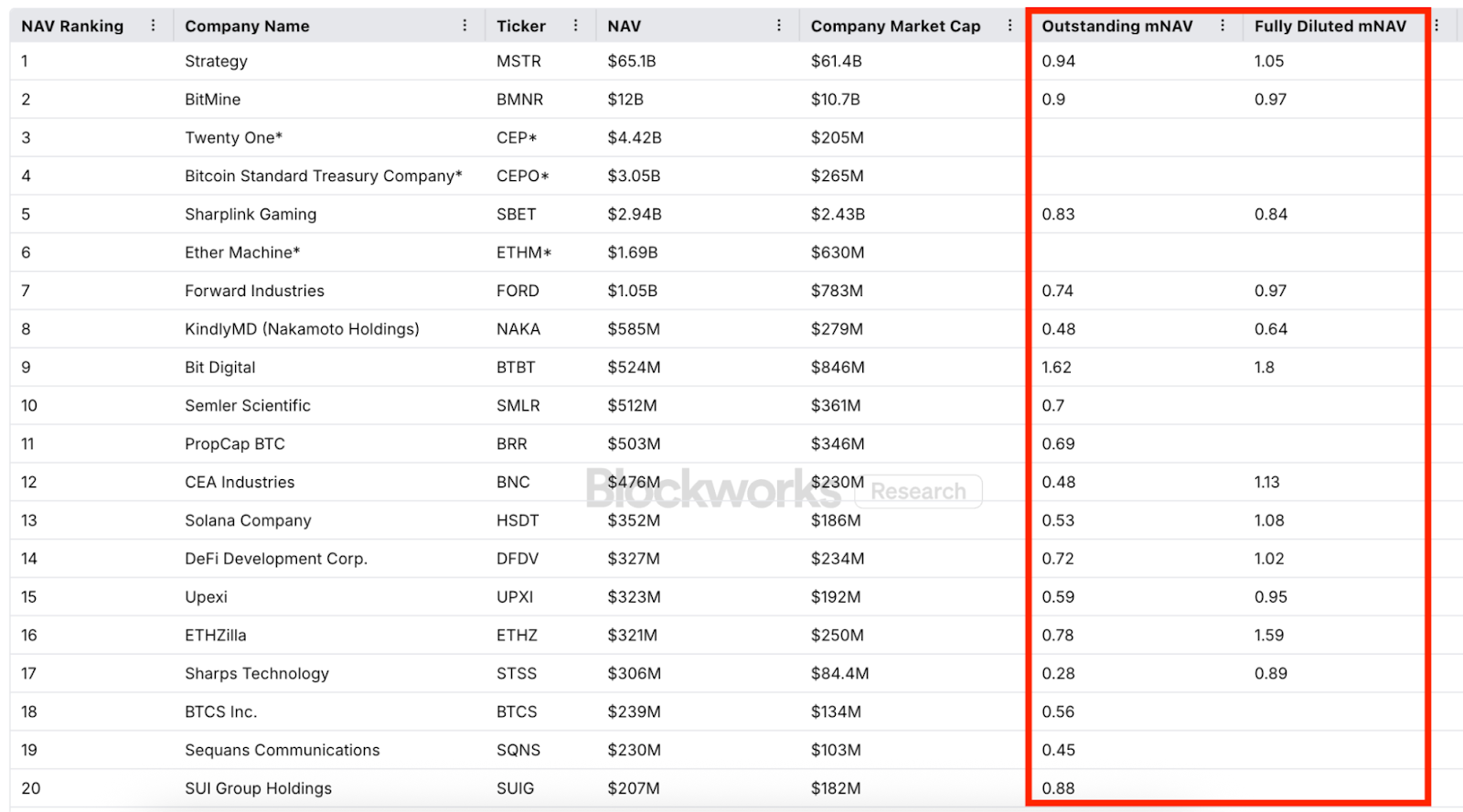Select the SUIG ticker cell
The image size is (1463, 812).
click(516, 789)
